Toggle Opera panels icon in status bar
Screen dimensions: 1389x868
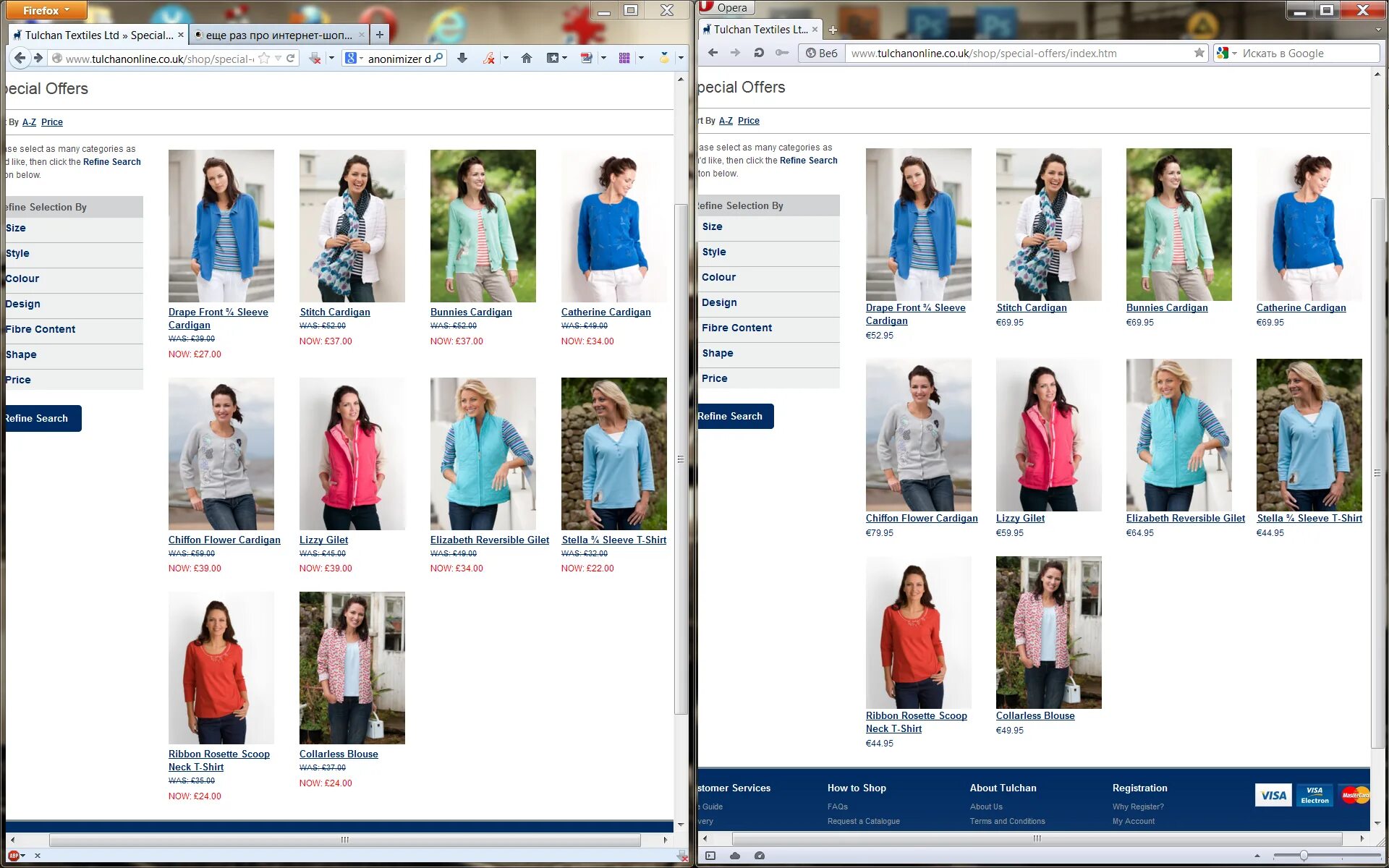pyautogui.click(x=710, y=856)
